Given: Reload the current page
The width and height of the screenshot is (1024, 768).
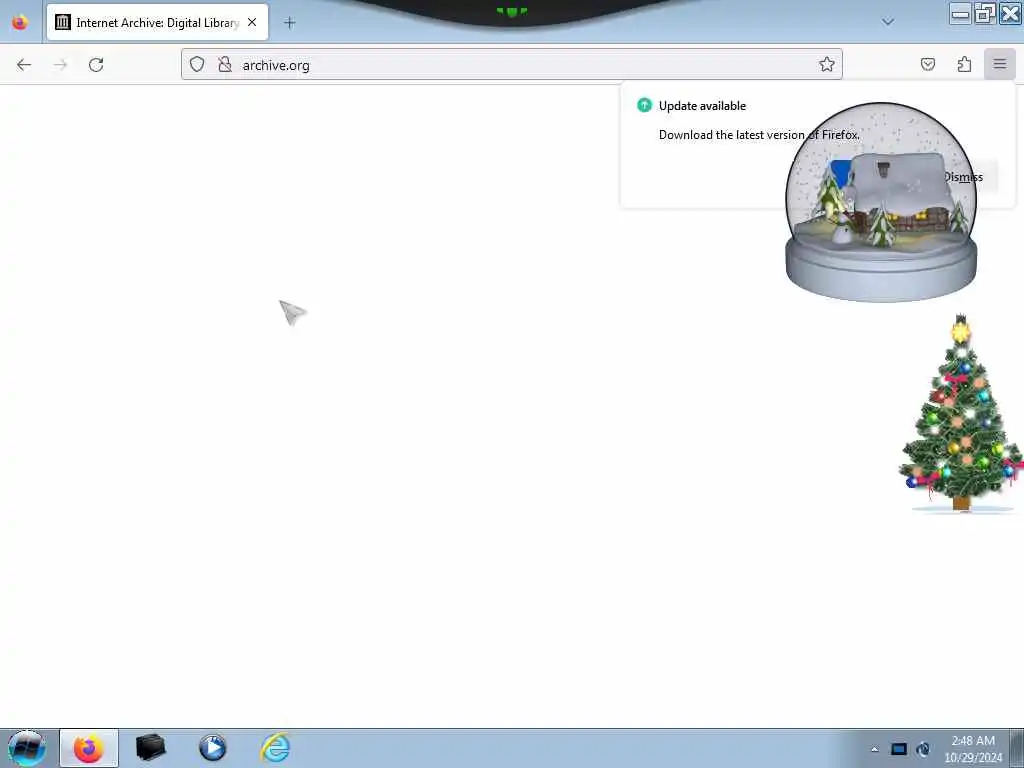Looking at the screenshot, I should [96, 65].
